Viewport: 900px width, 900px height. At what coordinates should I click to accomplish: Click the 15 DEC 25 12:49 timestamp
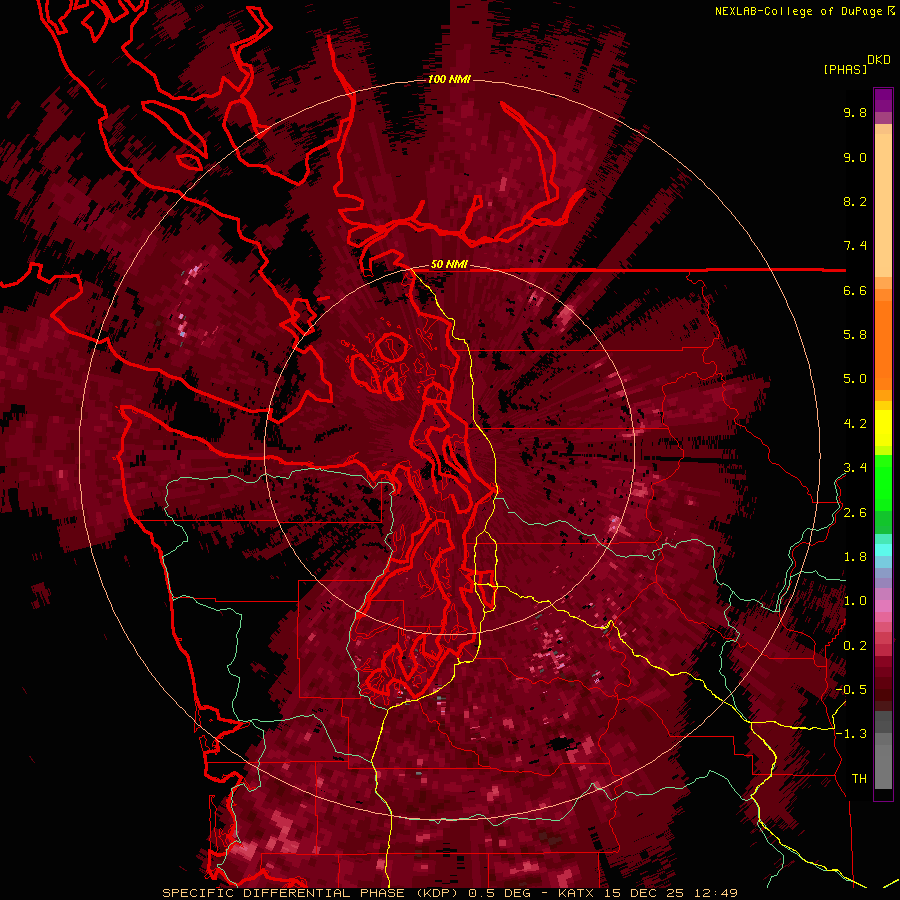[670, 893]
